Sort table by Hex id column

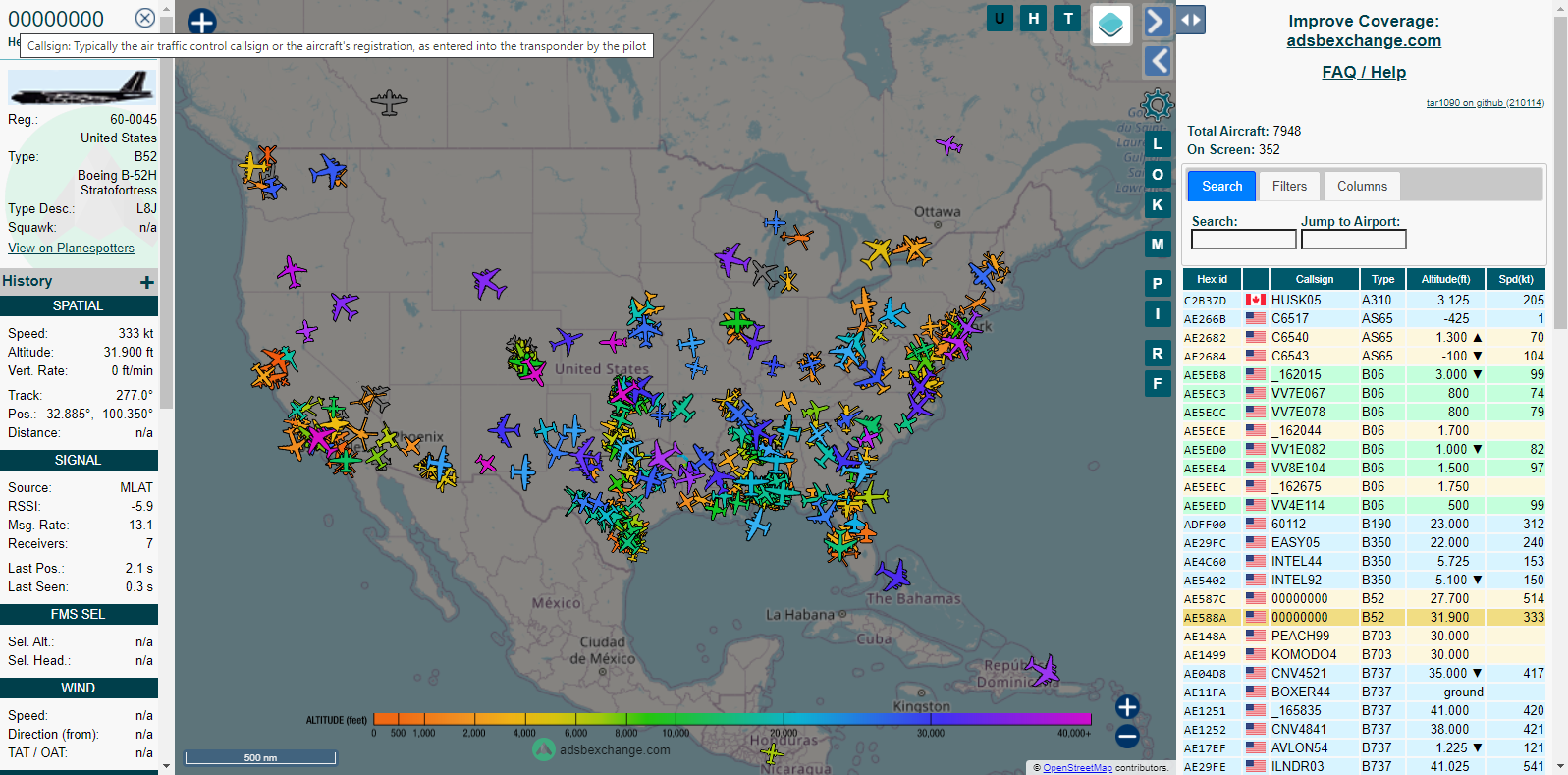point(1212,279)
